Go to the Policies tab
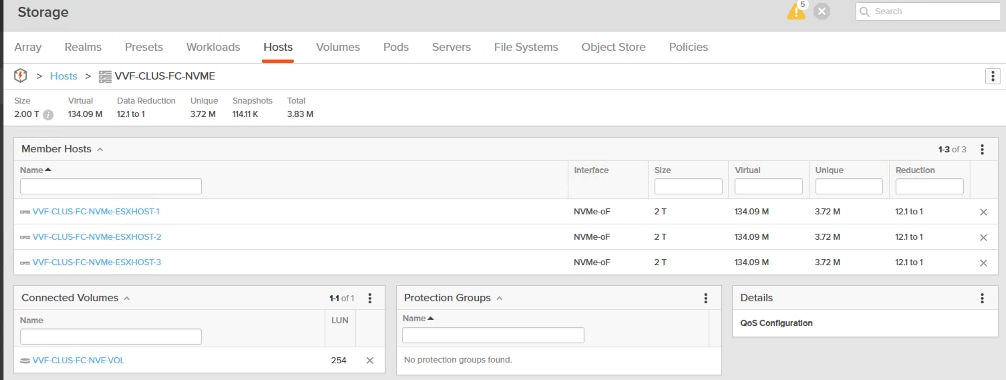Screen dimensions: 1006x380 [688, 47]
